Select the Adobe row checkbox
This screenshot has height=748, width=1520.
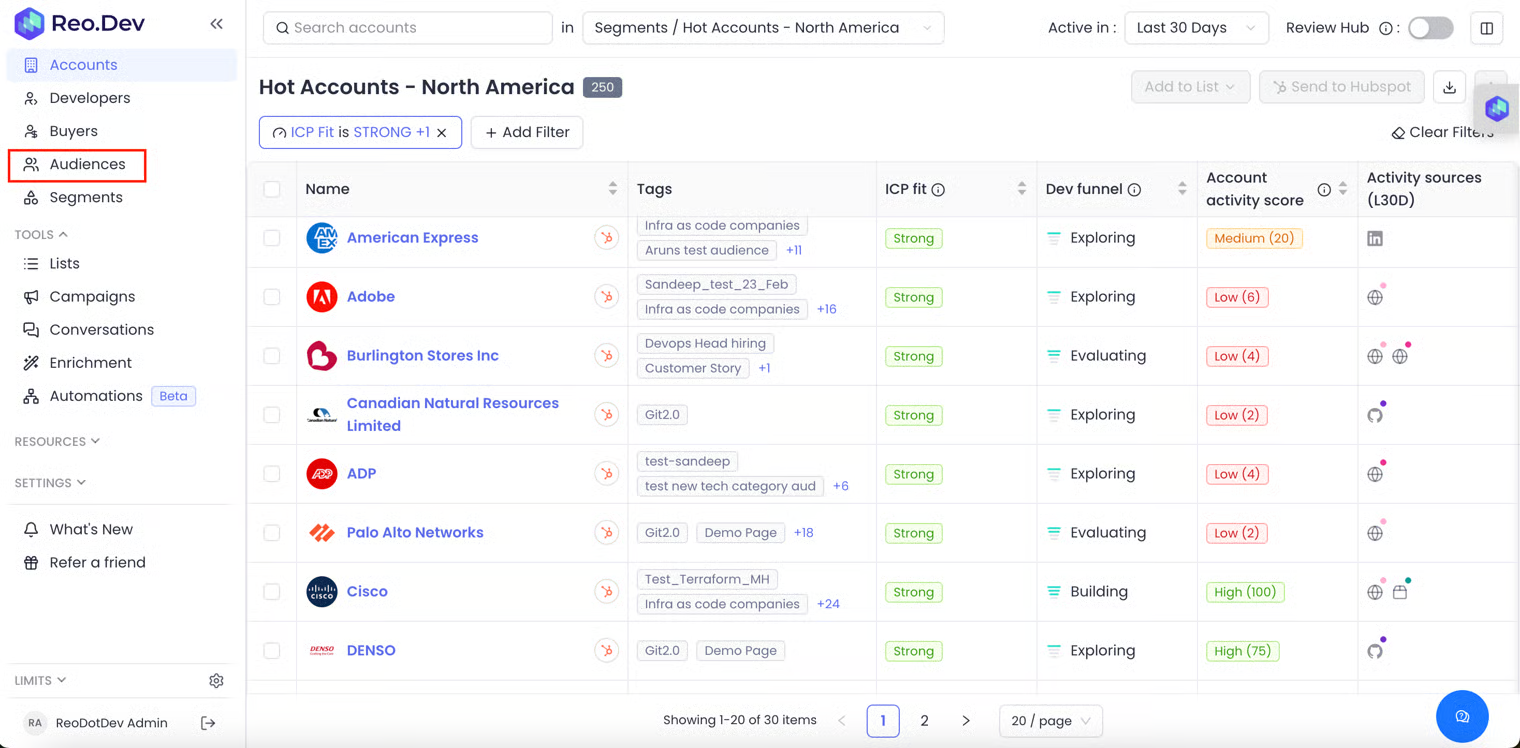coord(272,297)
